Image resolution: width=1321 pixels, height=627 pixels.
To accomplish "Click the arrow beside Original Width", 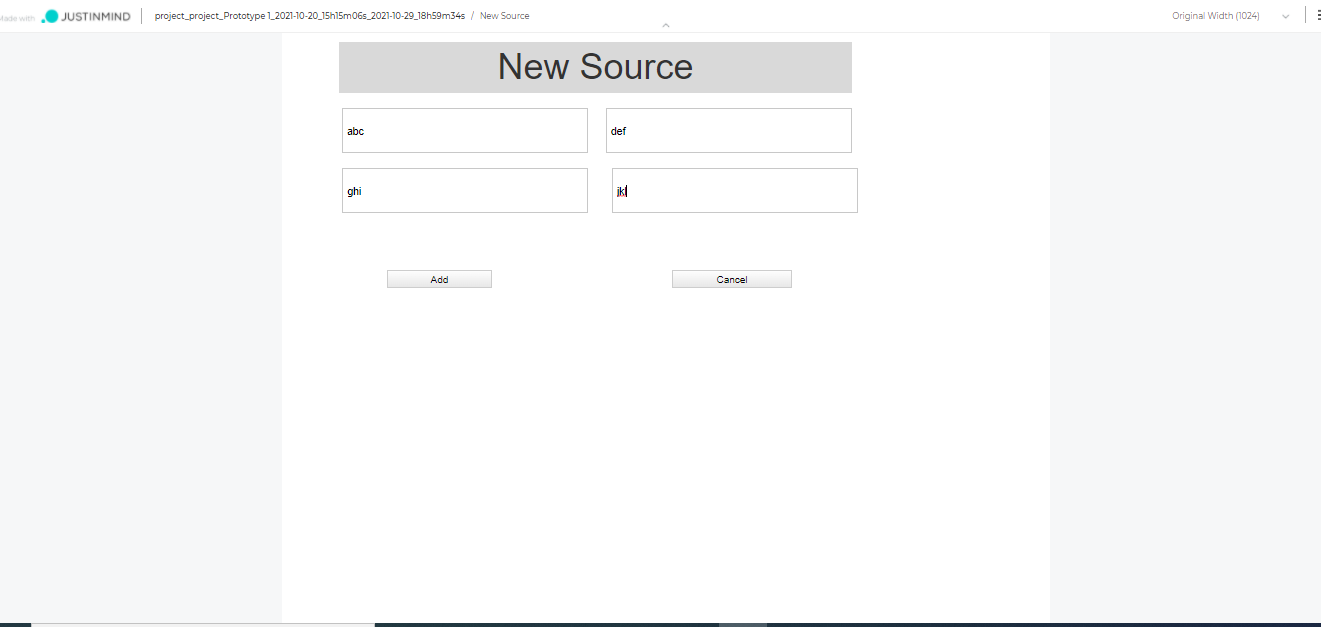I will point(1285,17).
